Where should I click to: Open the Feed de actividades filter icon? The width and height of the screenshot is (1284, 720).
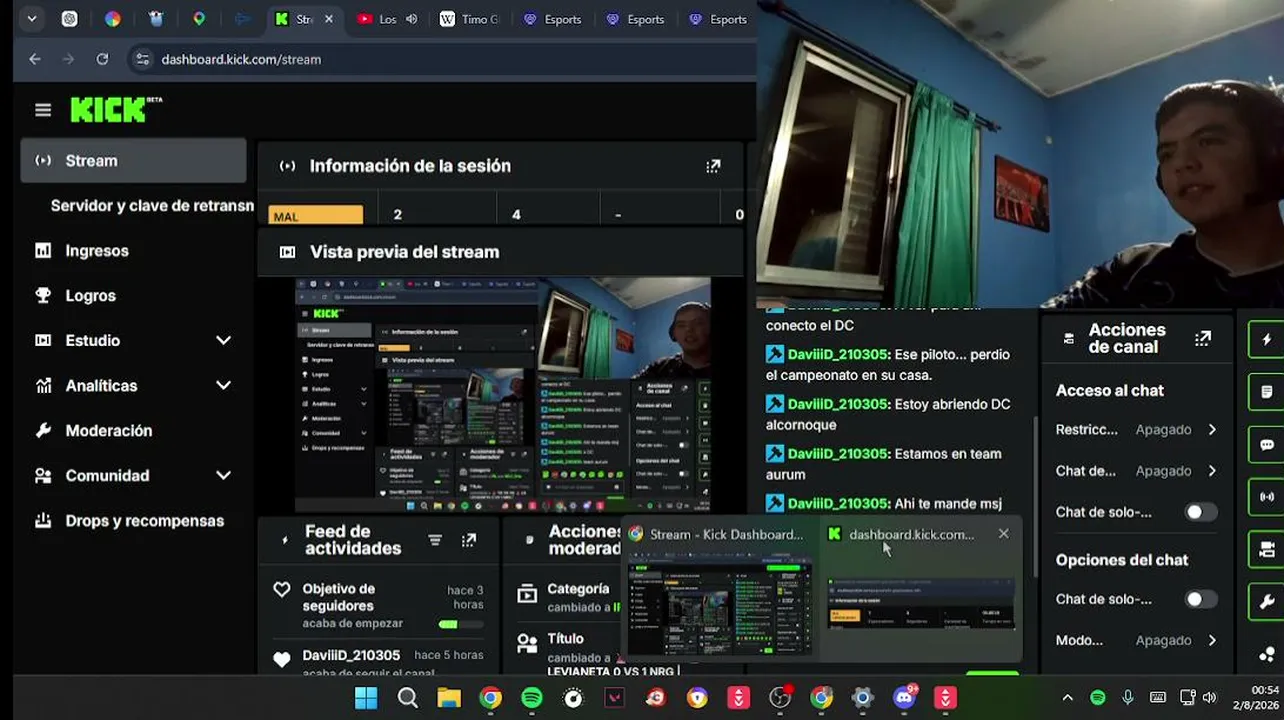click(x=435, y=540)
